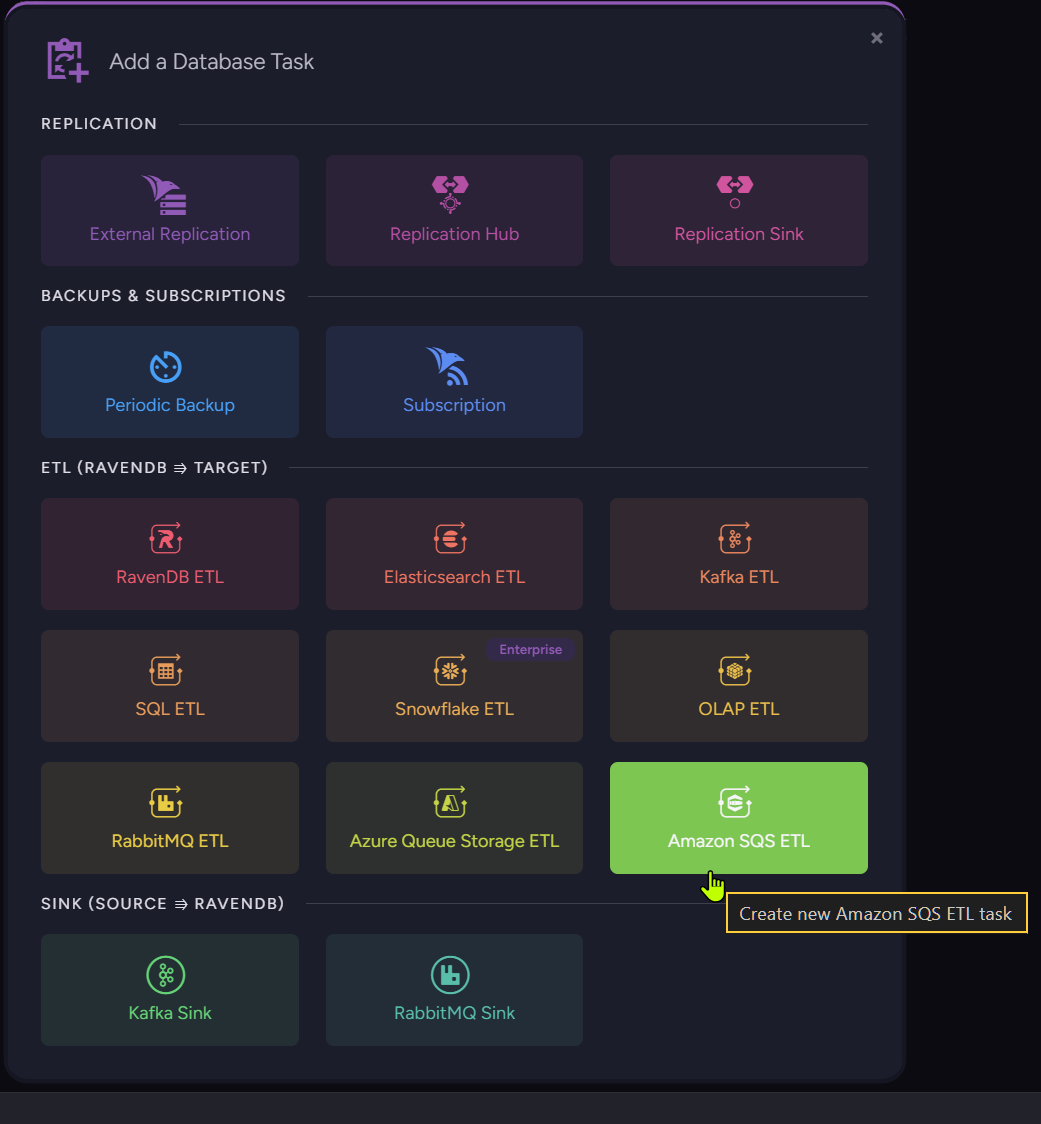
Task: Click the Elasticsearch ETL icon
Action: pyautogui.click(x=450, y=538)
